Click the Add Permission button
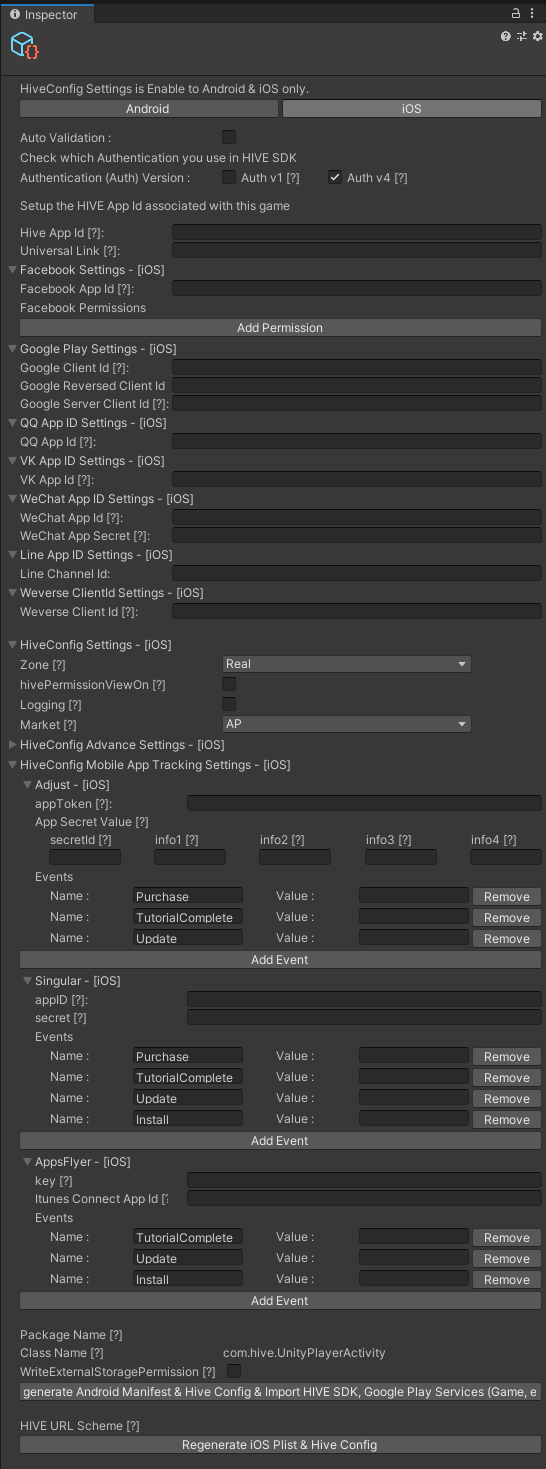Viewport: 546px width, 1469px height. (x=280, y=328)
